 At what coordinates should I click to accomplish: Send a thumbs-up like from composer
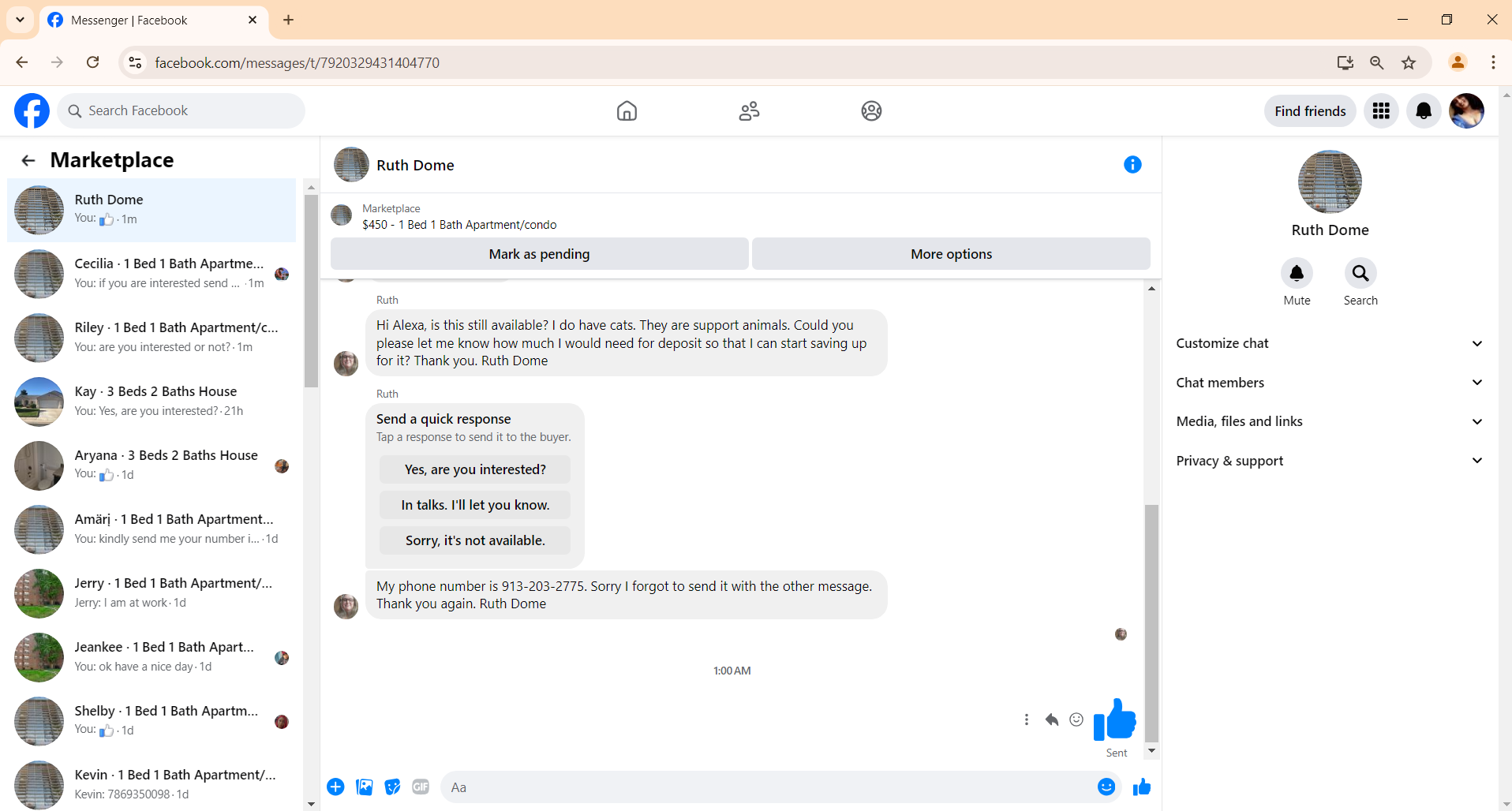point(1142,787)
